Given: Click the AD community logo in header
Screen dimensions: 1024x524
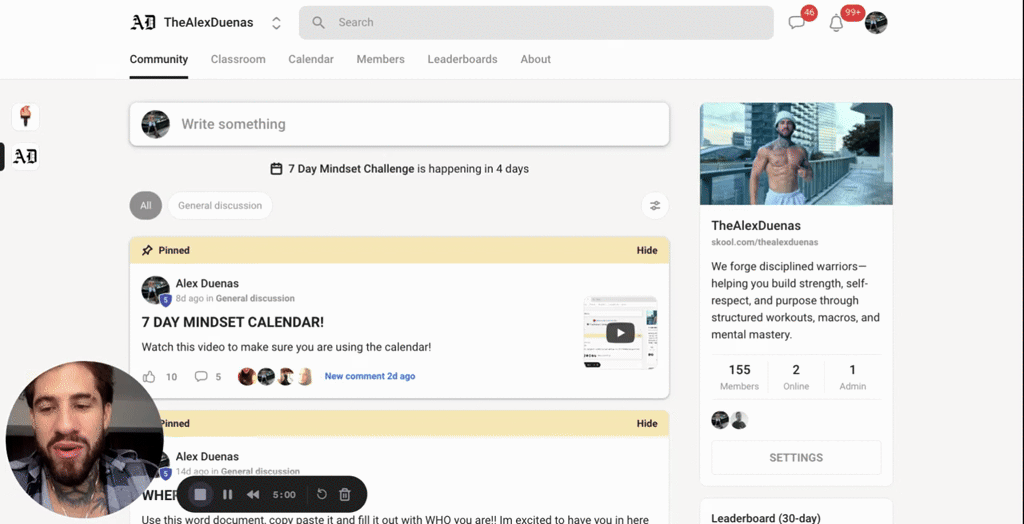Looking at the screenshot, I should tap(143, 22).
